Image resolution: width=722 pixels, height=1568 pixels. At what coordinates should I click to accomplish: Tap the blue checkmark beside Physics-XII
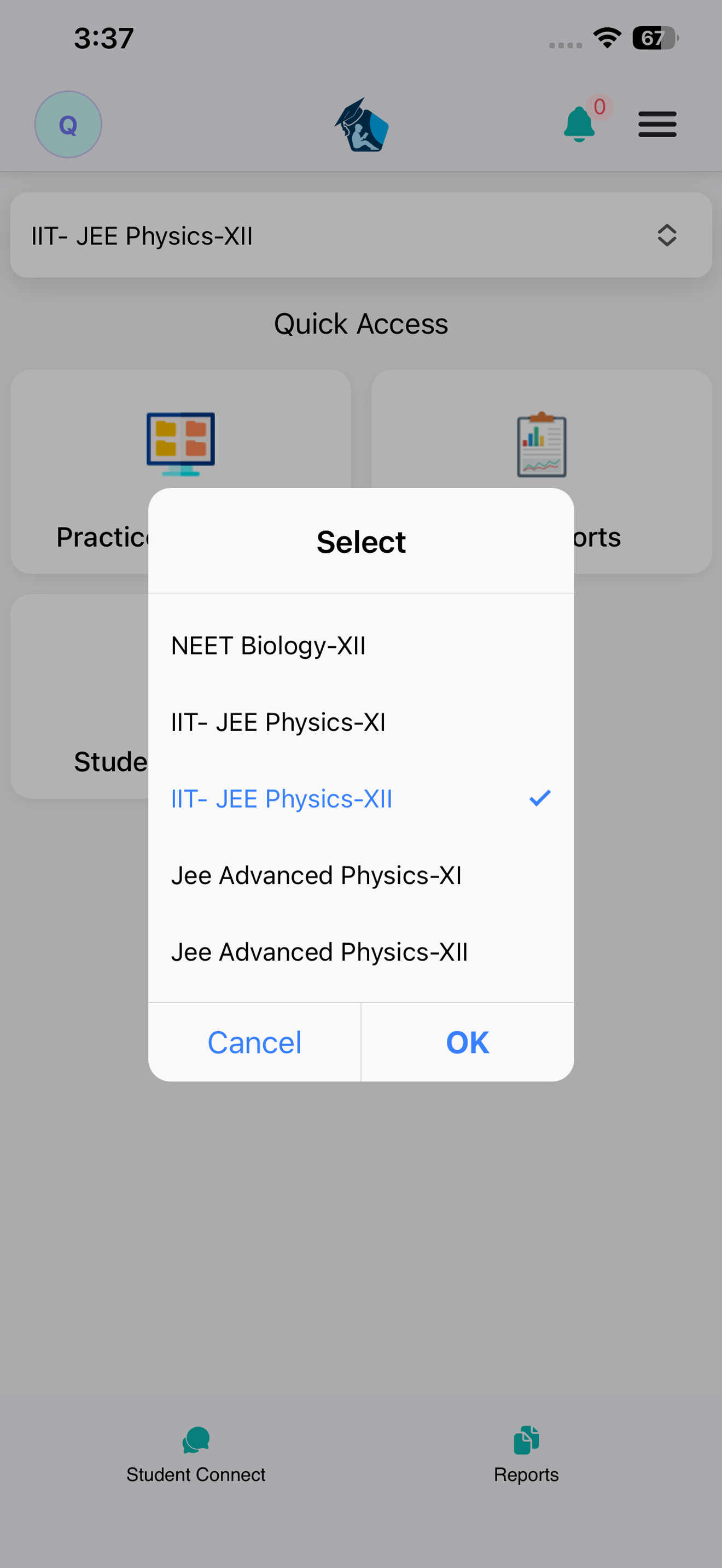point(539,798)
